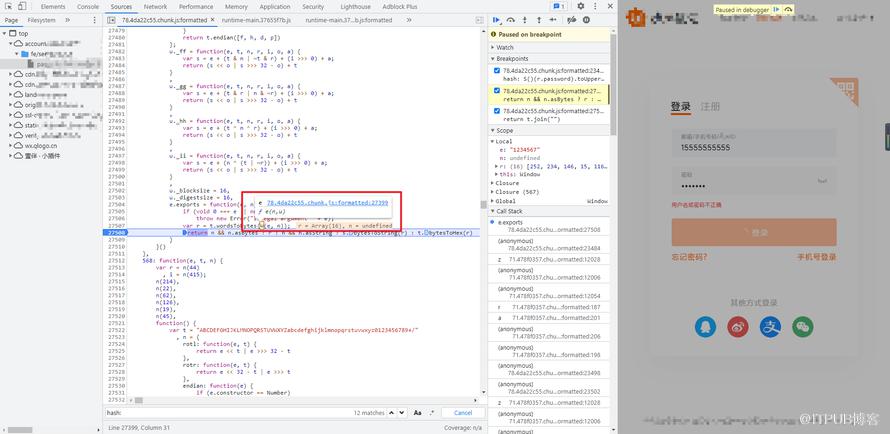This screenshot has height=434, width=890.
Task: Open navigator pane three-dot menu
Action: coord(94,20)
